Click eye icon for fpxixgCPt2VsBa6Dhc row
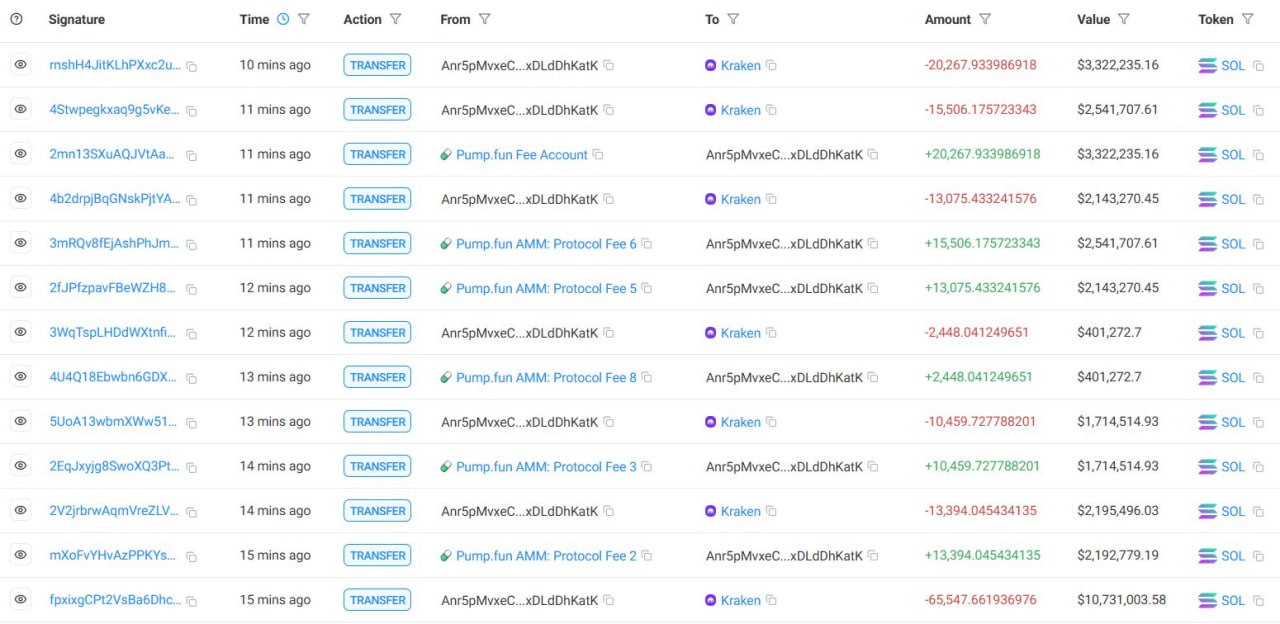 pyautogui.click(x=20, y=600)
